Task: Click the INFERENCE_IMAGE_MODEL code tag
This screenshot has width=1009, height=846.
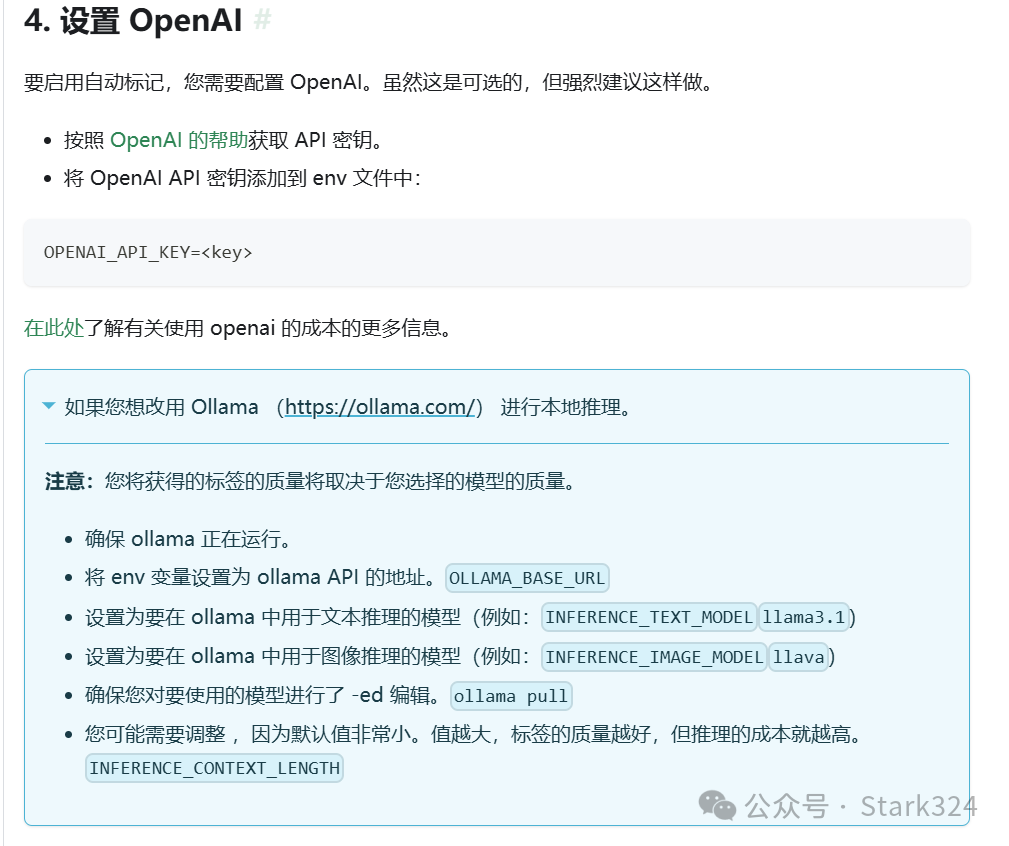Action: (654, 657)
